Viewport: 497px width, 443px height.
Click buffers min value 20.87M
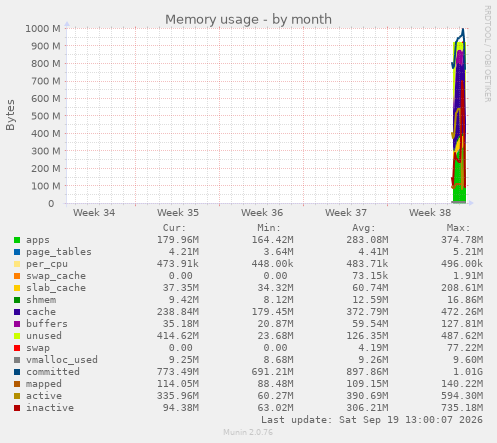275,324
